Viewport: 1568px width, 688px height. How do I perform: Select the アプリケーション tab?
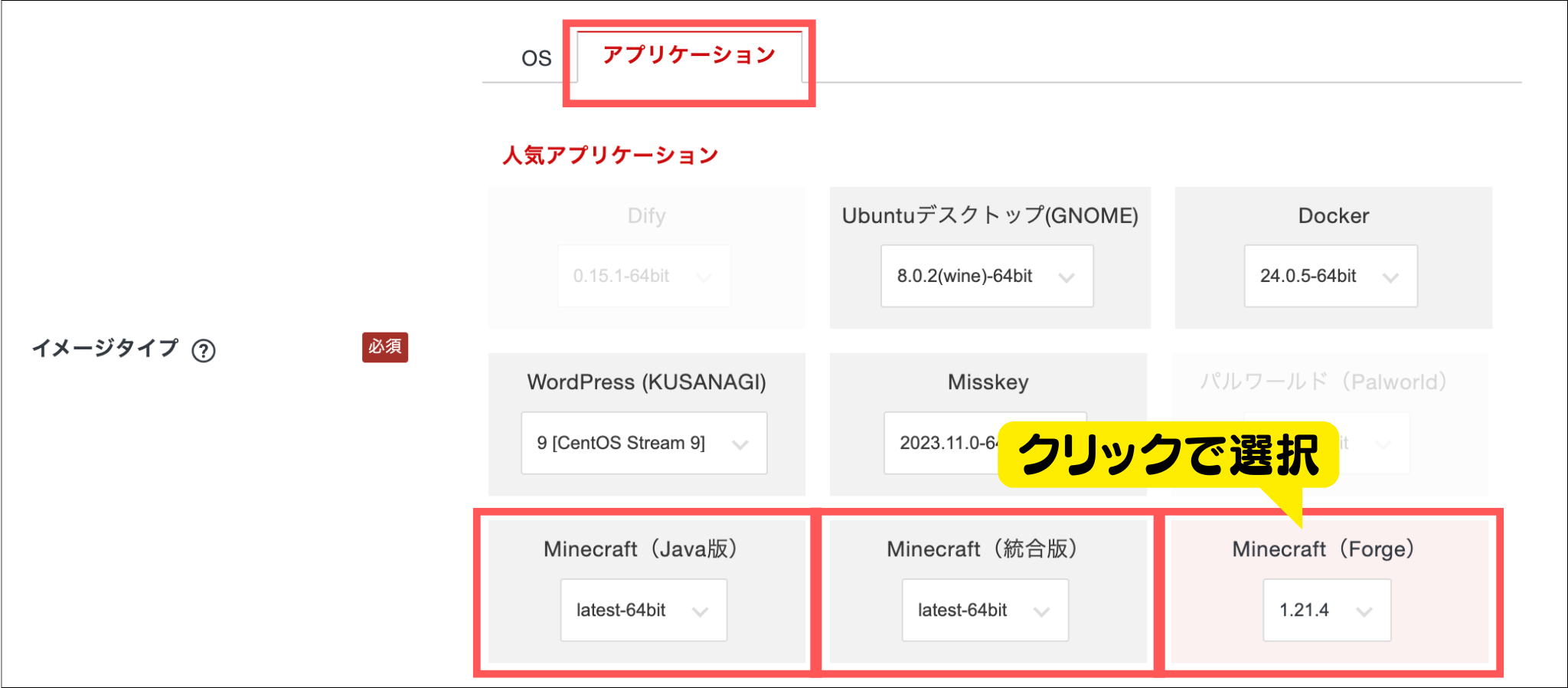click(x=689, y=55)
